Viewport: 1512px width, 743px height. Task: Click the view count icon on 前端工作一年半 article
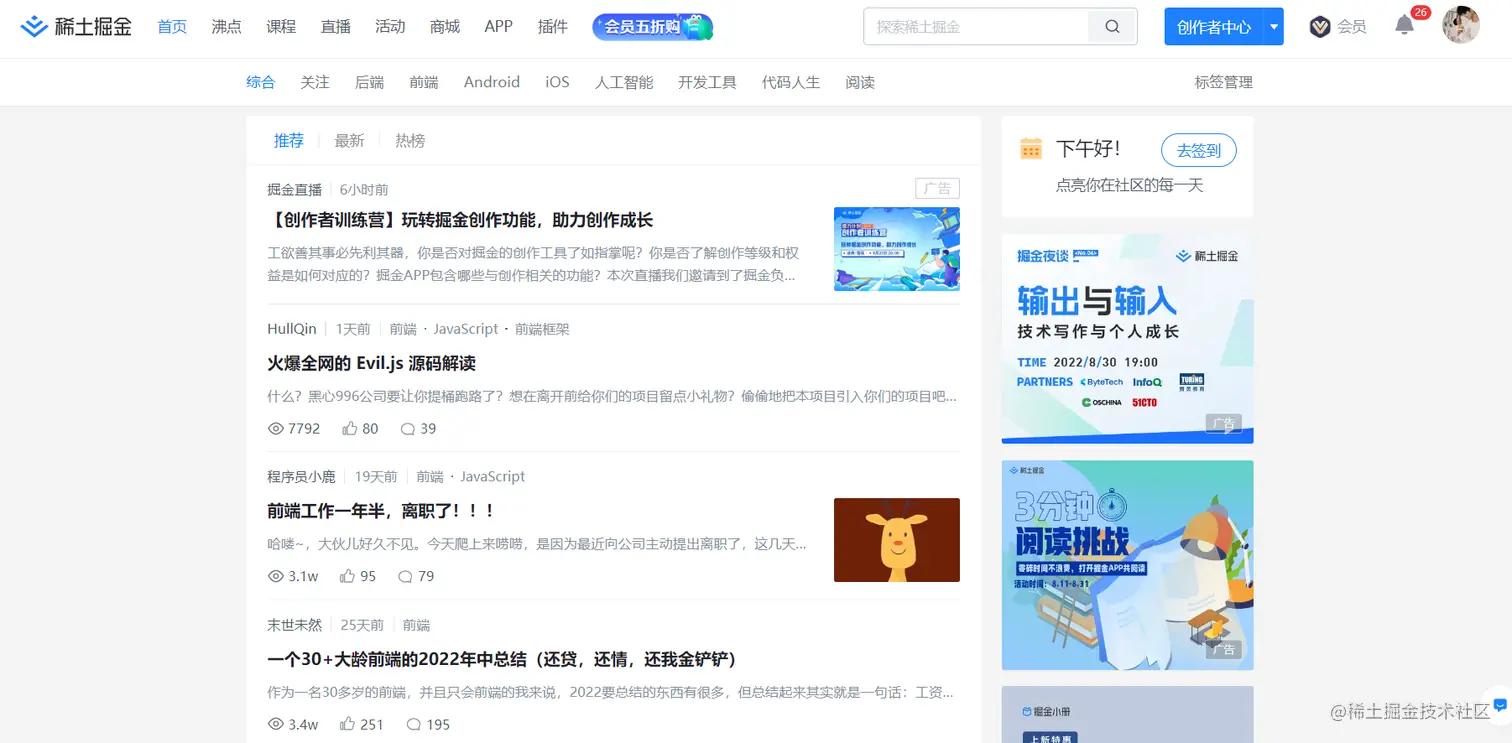(275, 576)
